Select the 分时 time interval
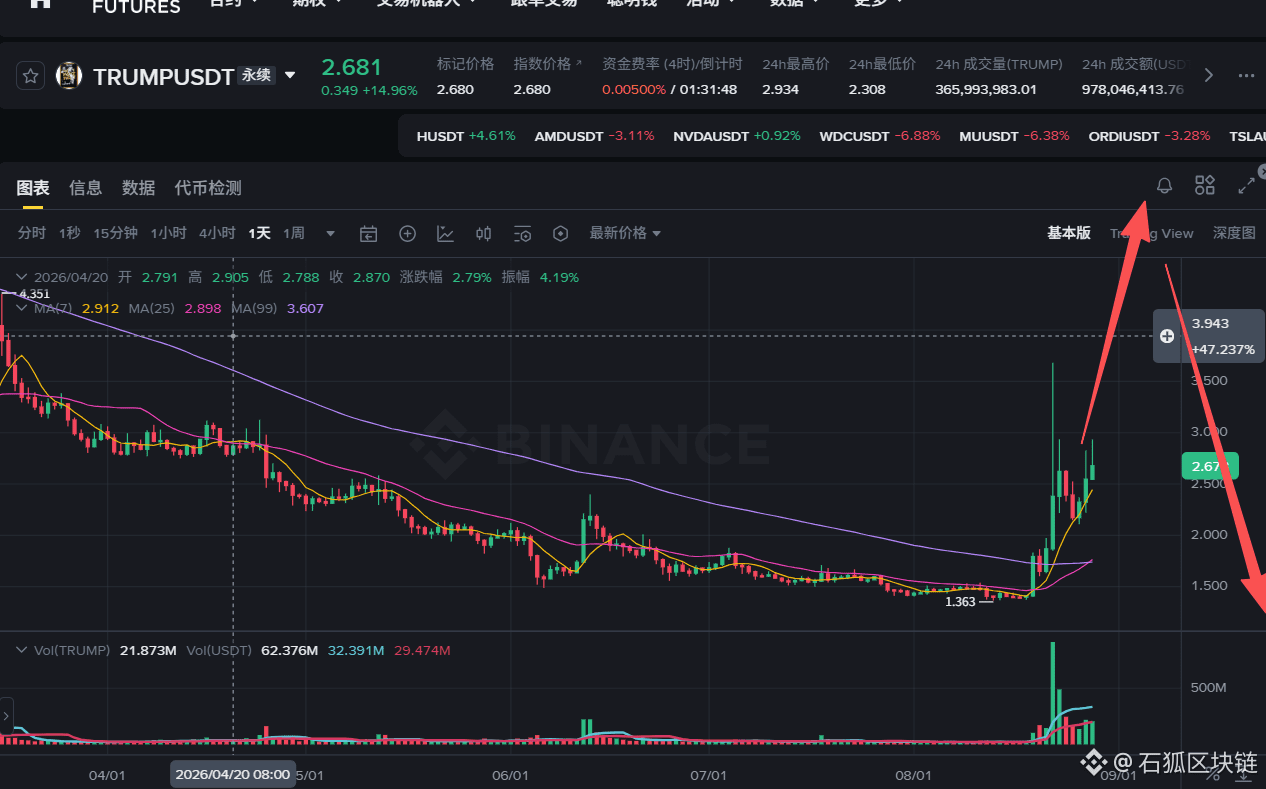Viewport: 1266px width, 789px height. coord(32,233)
